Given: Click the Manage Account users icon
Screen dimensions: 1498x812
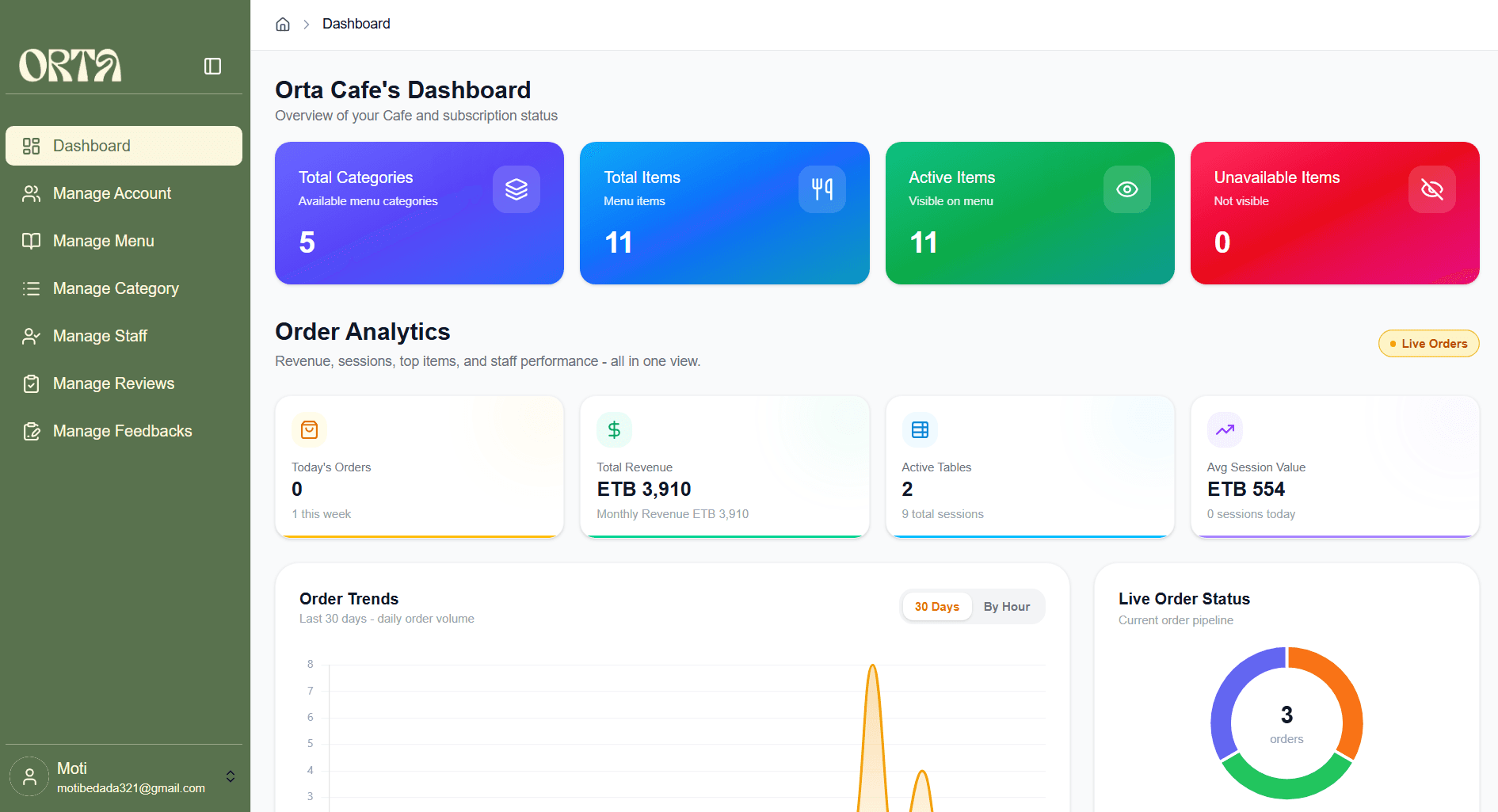Looking at the screenshot, I should point(31,193).
